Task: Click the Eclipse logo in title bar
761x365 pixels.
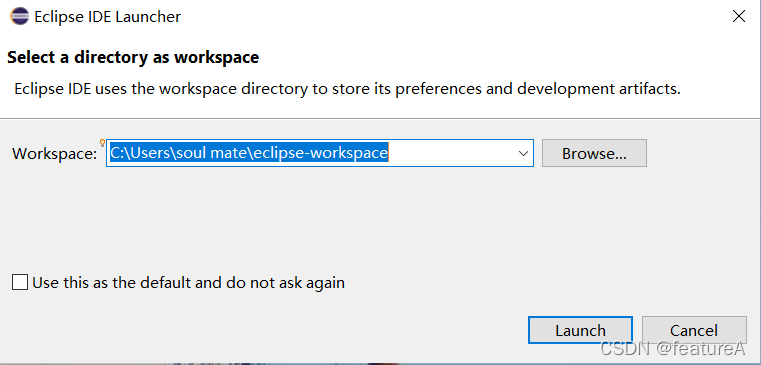Action: click(x=19, y=17)
